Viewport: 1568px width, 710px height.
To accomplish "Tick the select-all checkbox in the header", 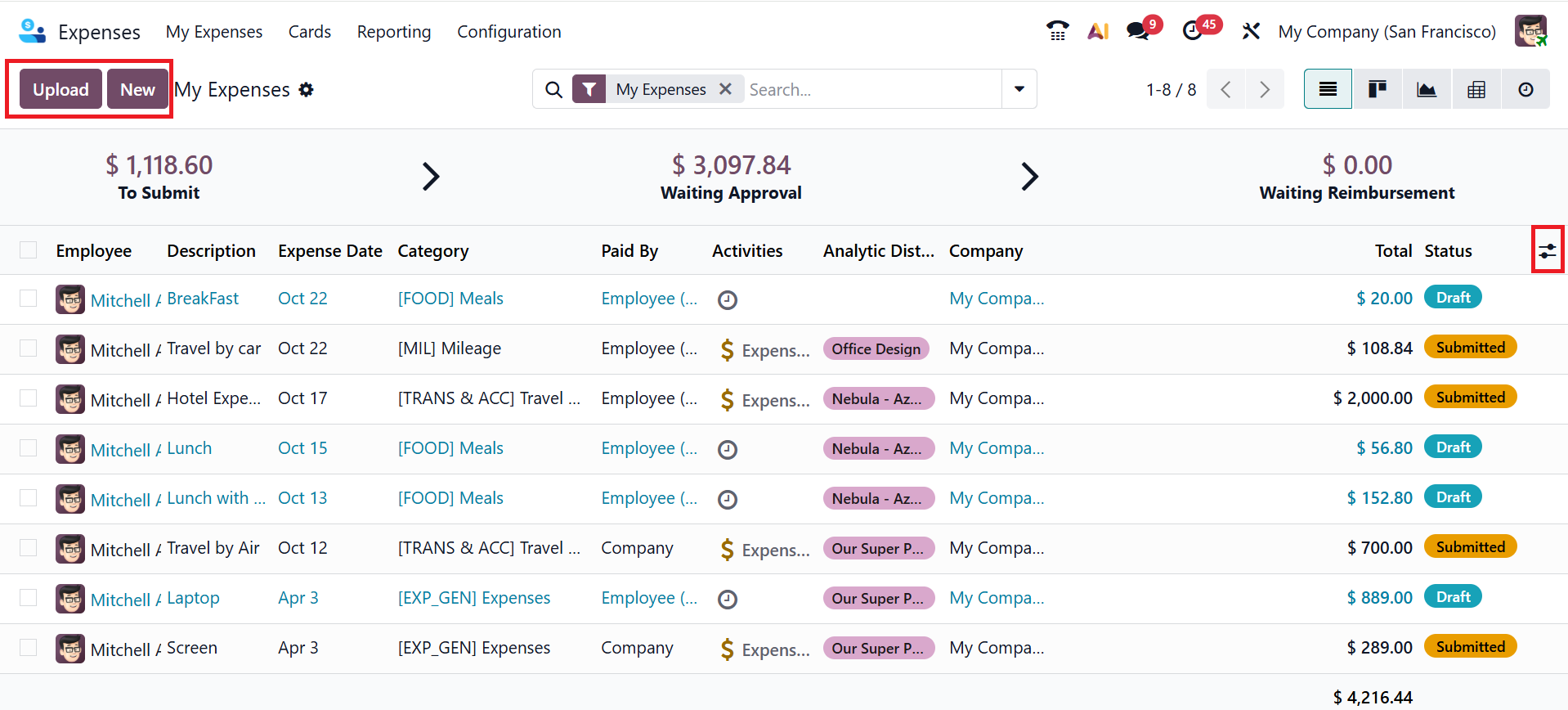I will coord(29,250).
